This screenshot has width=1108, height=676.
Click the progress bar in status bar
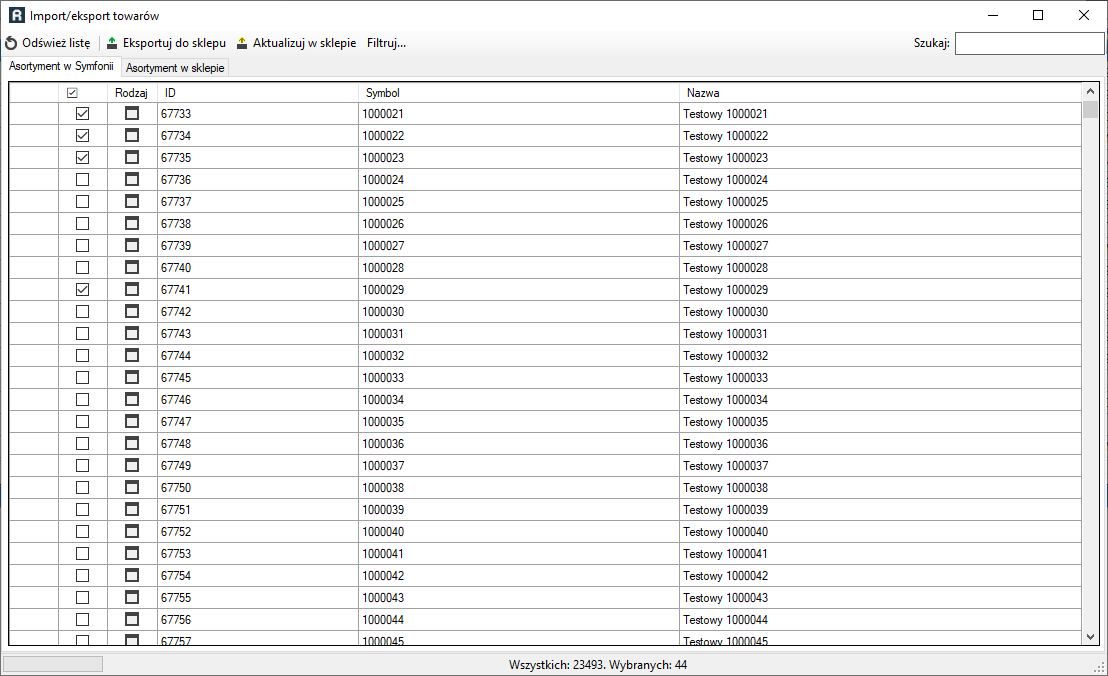(x=53, y=664)
